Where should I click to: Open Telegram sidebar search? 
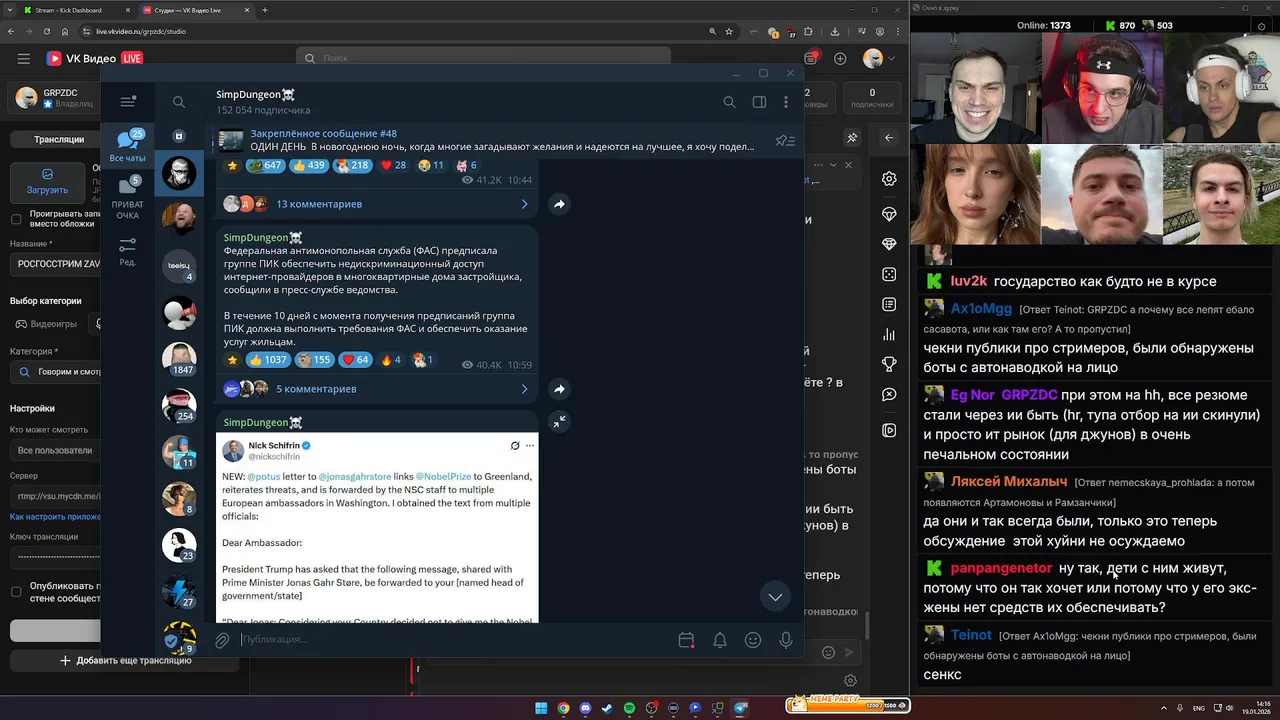[179, 102]
